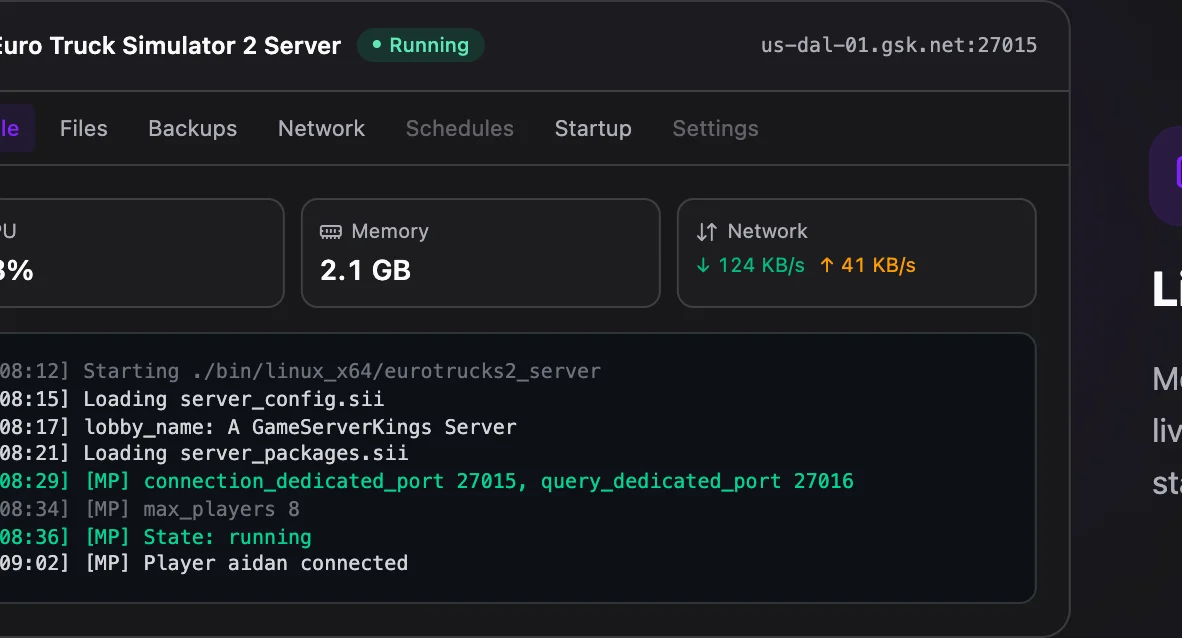Screen dimensions: 1182x638
Task: Click the lobby_name GameServerKings log line
Action: tap(258, 427)
